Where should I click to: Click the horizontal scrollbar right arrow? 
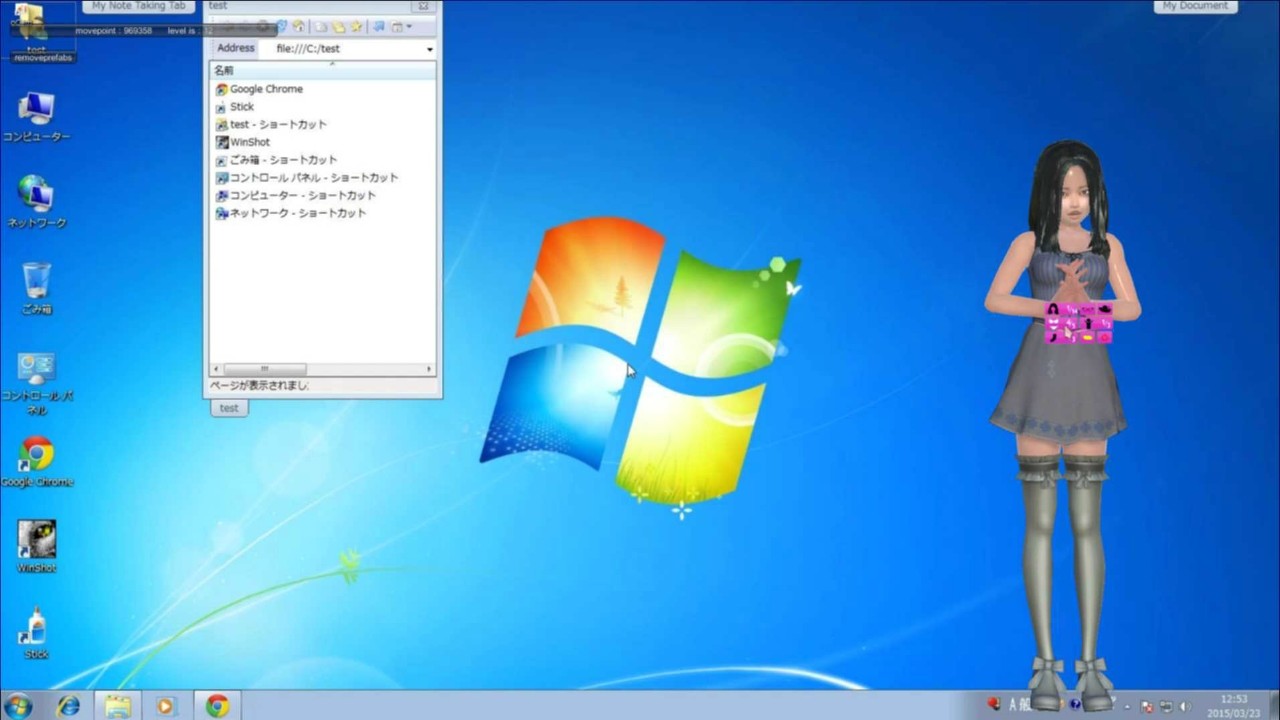[x=430, y=369]
